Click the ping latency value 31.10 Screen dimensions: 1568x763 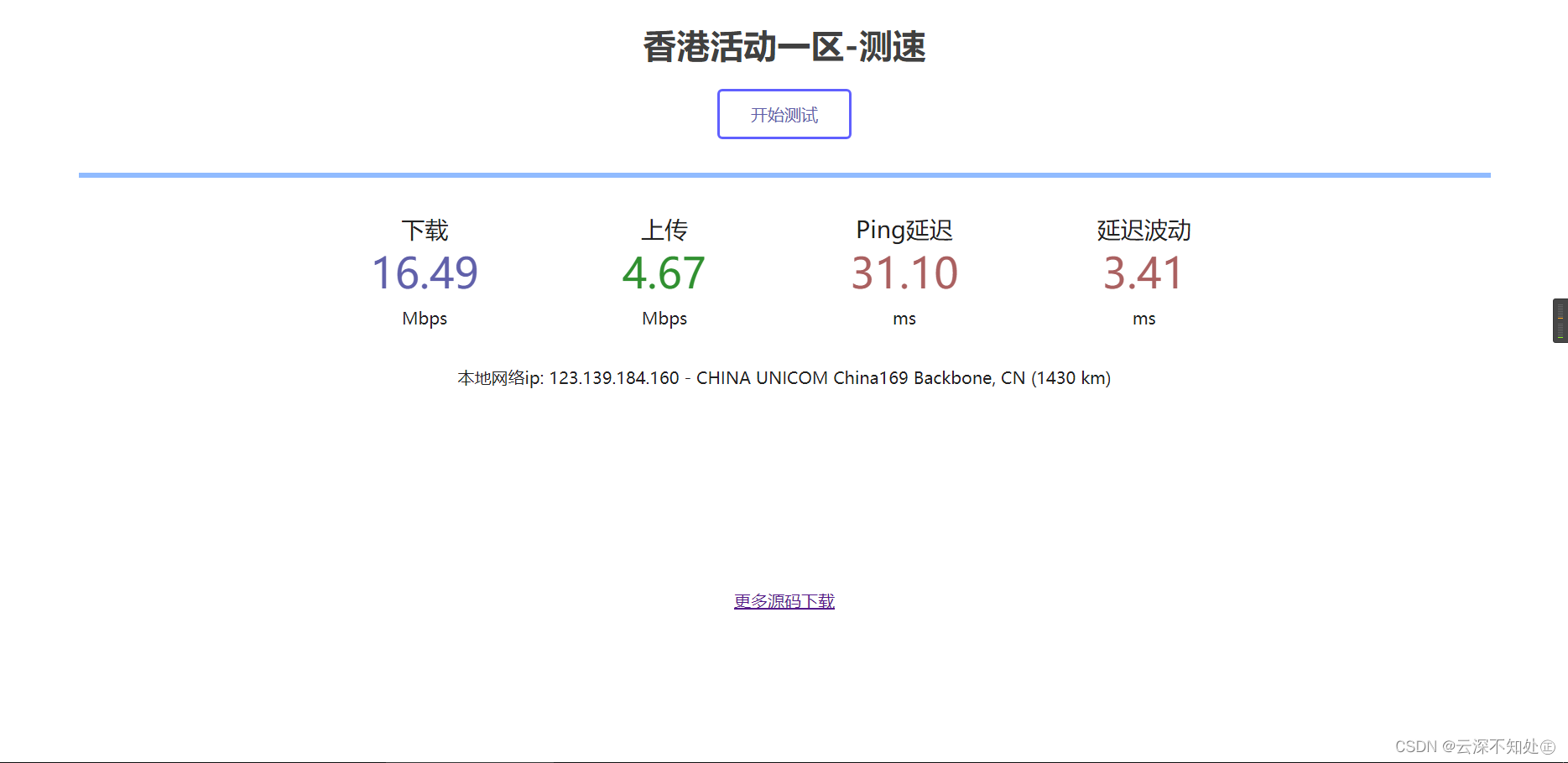point(904,273)
